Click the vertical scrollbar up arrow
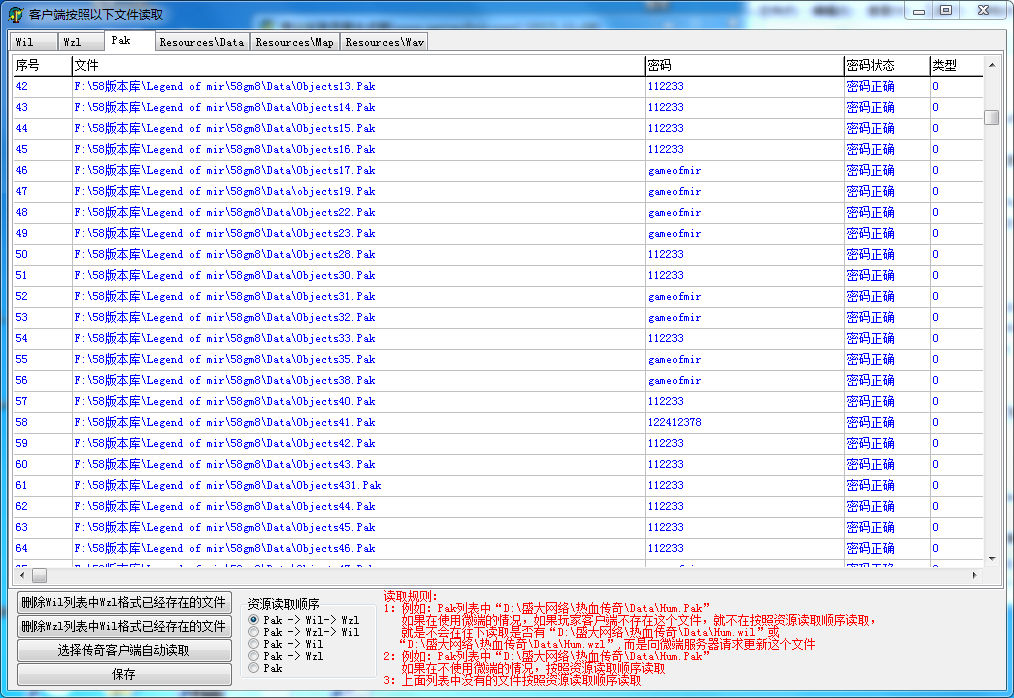 [992, 66]
